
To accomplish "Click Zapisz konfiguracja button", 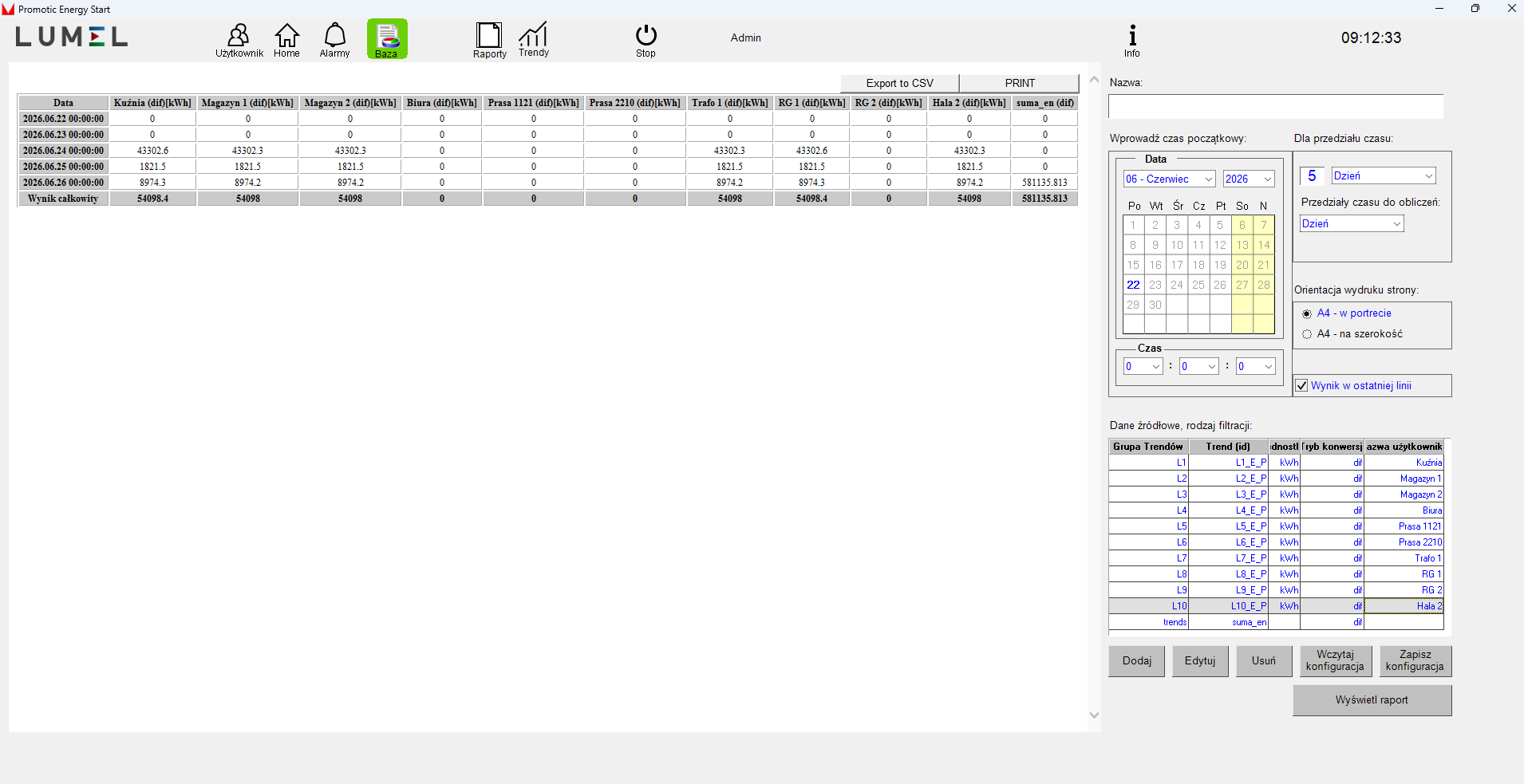I will [x=1415, y=661].
